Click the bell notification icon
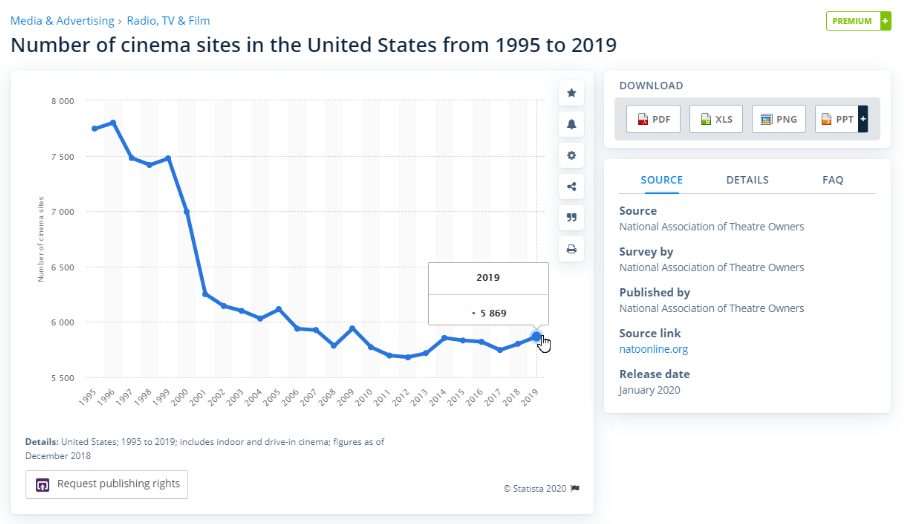The image size is (904, 524). point(572,124)
